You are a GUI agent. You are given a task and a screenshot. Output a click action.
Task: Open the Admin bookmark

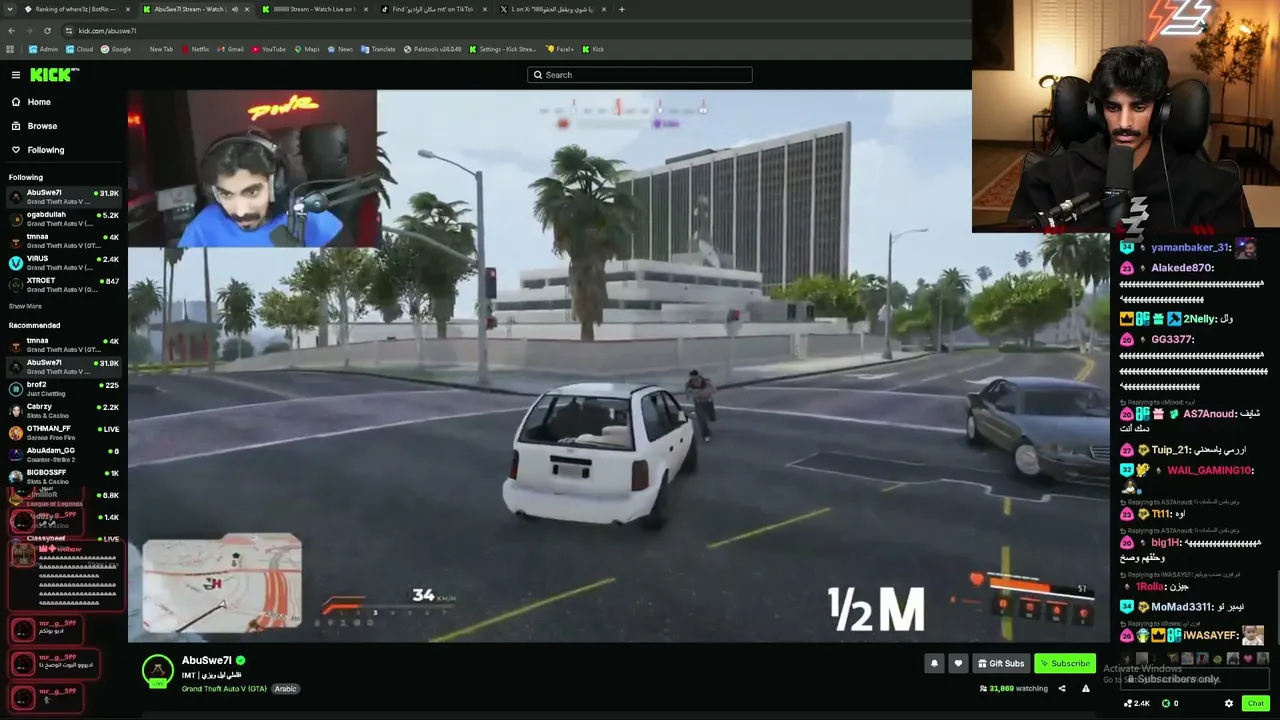(43, 49)
